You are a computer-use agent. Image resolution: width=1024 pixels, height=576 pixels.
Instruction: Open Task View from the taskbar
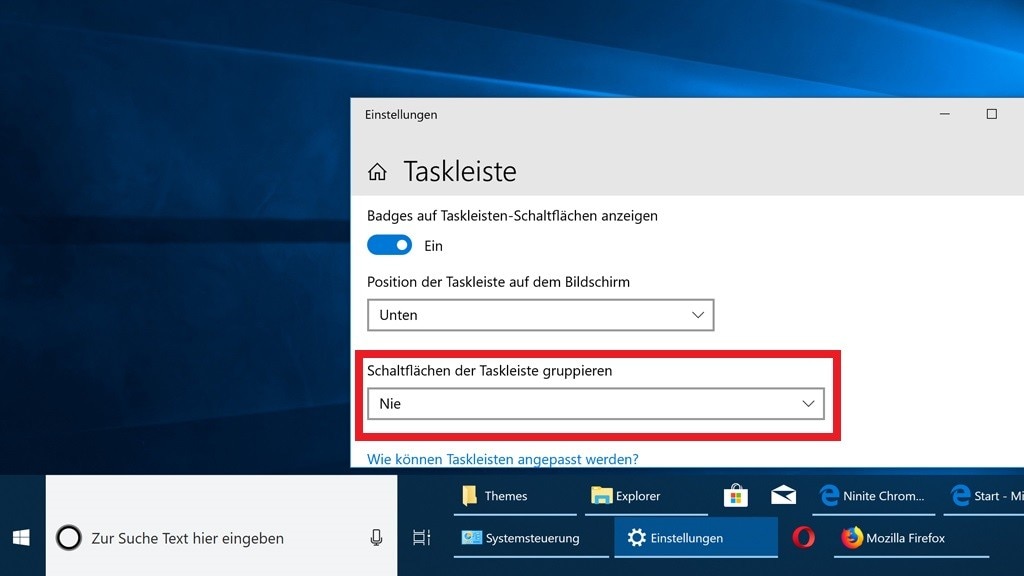tap(421, 537)
